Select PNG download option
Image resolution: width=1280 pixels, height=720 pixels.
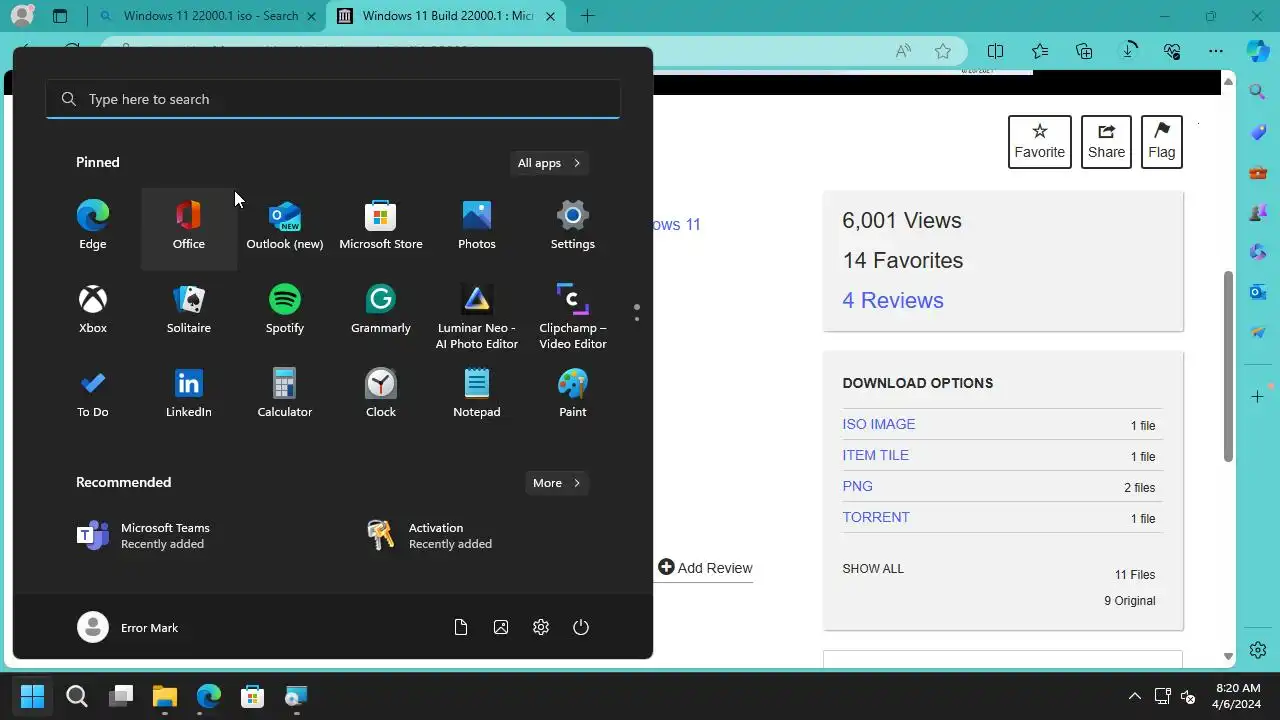[858, 486]
